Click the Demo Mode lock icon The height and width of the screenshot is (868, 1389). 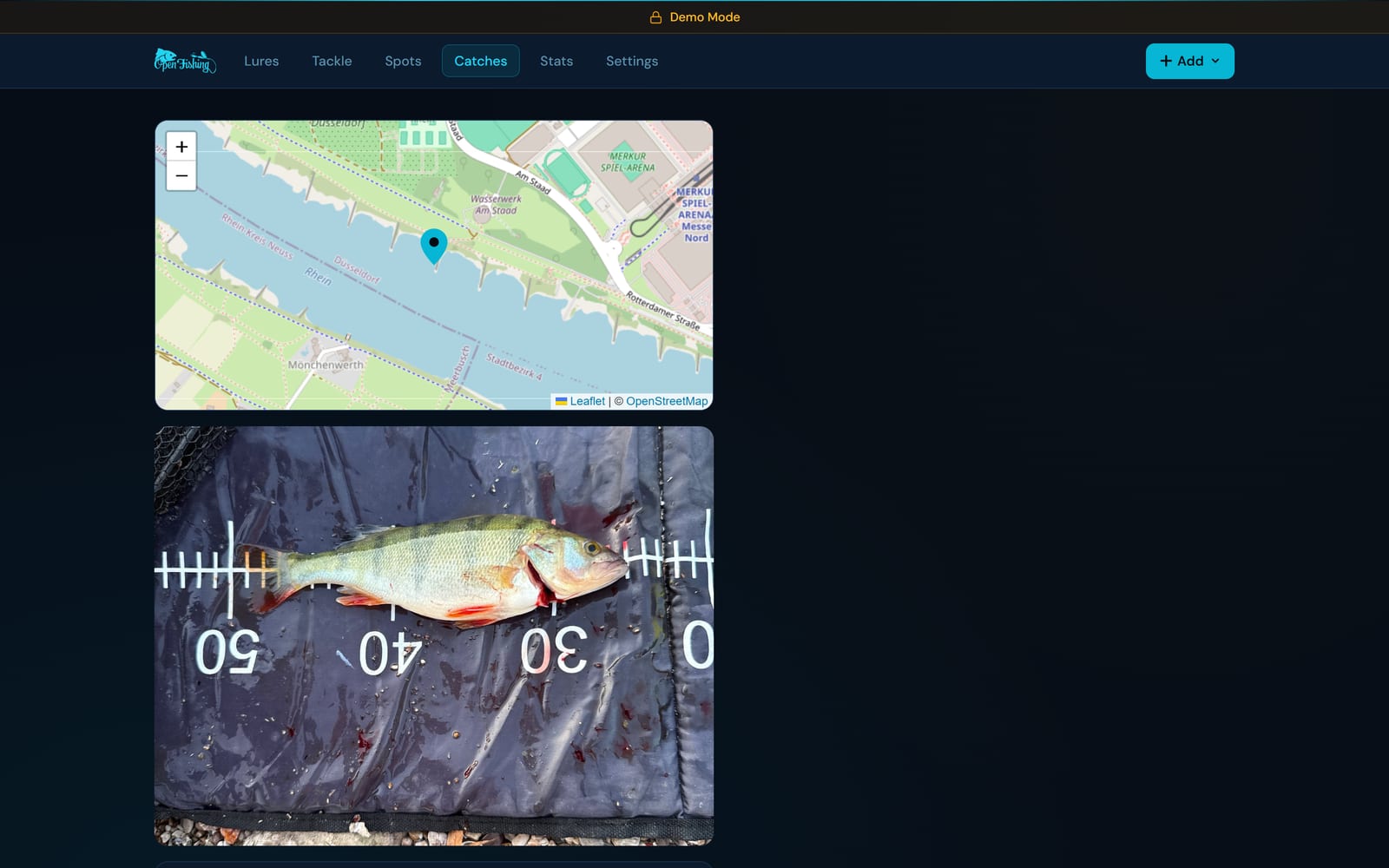[x=656, y=17]
